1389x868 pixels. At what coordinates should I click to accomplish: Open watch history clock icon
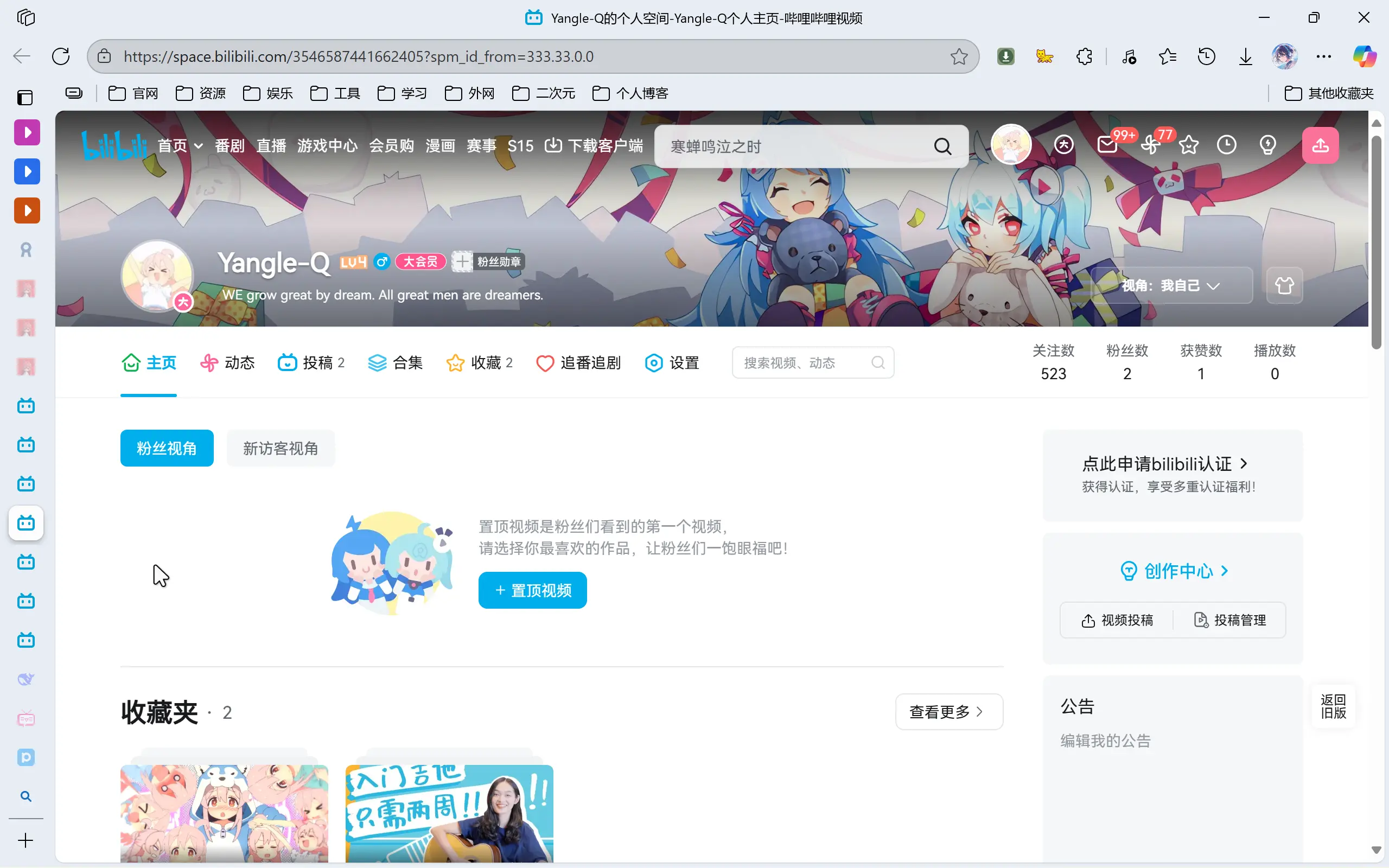click(x=1227, y=145)
